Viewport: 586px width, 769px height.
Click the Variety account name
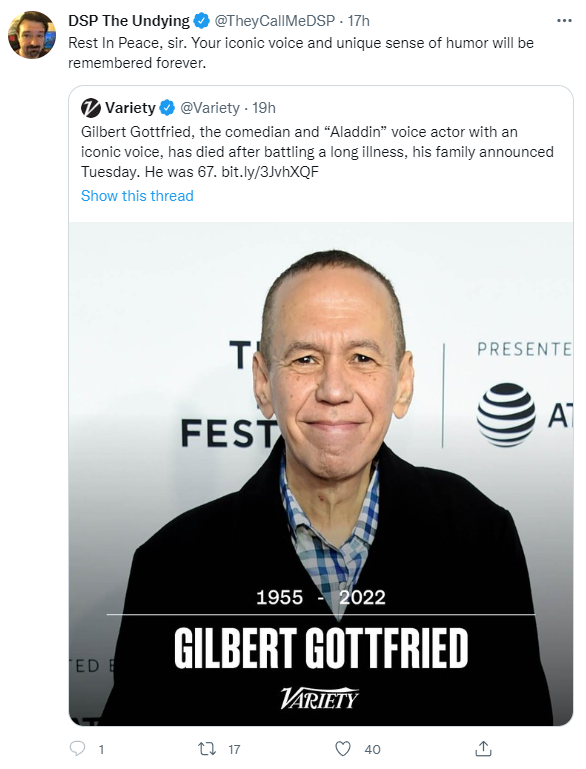[x=130, y=108]
